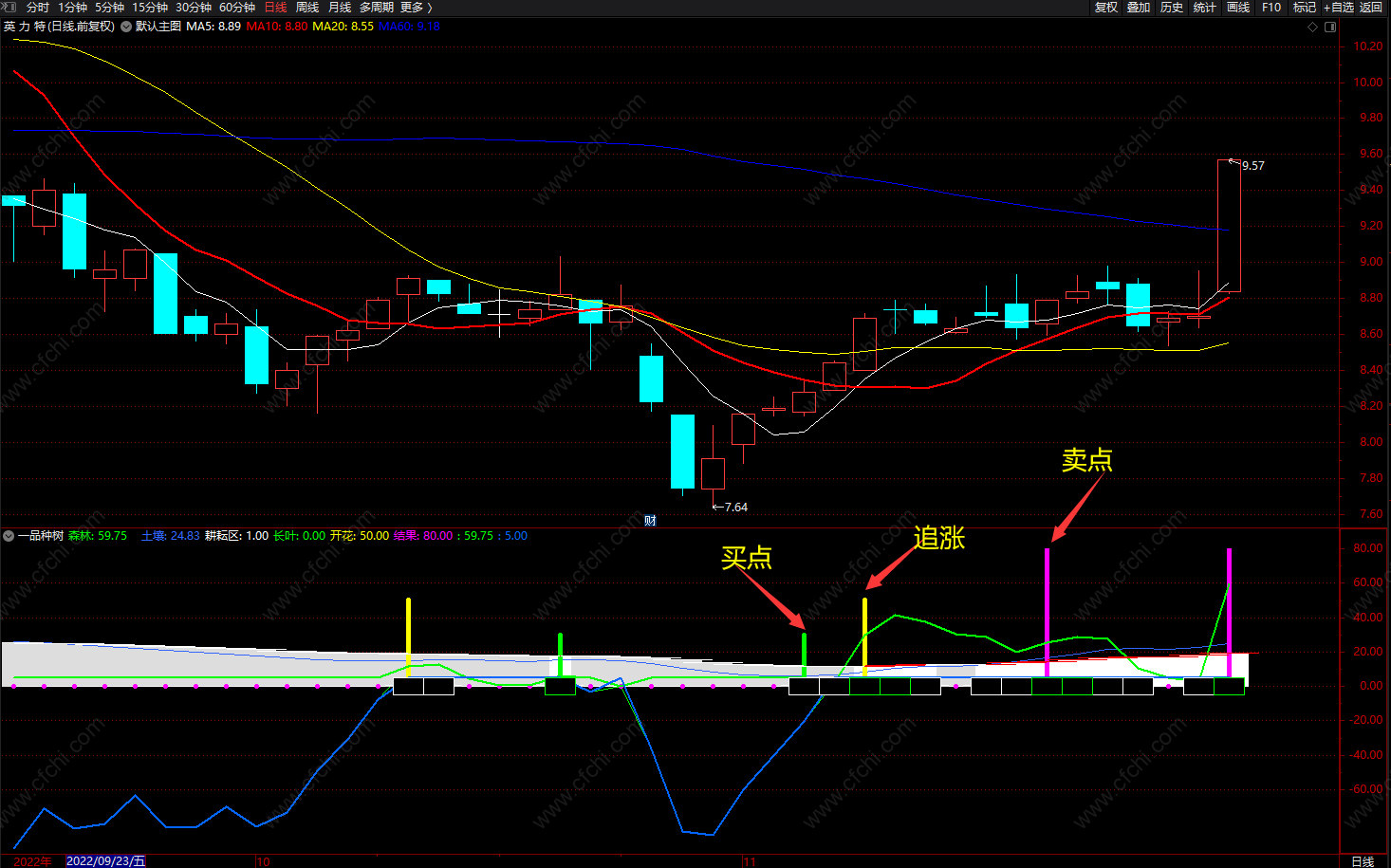Image resolution: width=1391 pixels, height=868 pixels.
Task: Click the 8.00 price axis label
Action: click(1371, 442)
